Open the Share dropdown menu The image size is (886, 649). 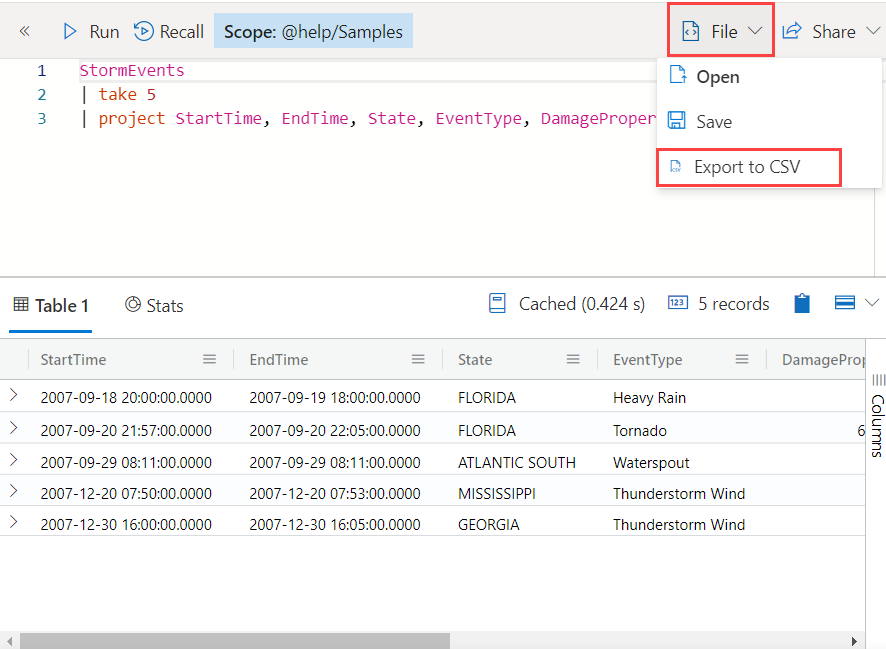(832, 32)
